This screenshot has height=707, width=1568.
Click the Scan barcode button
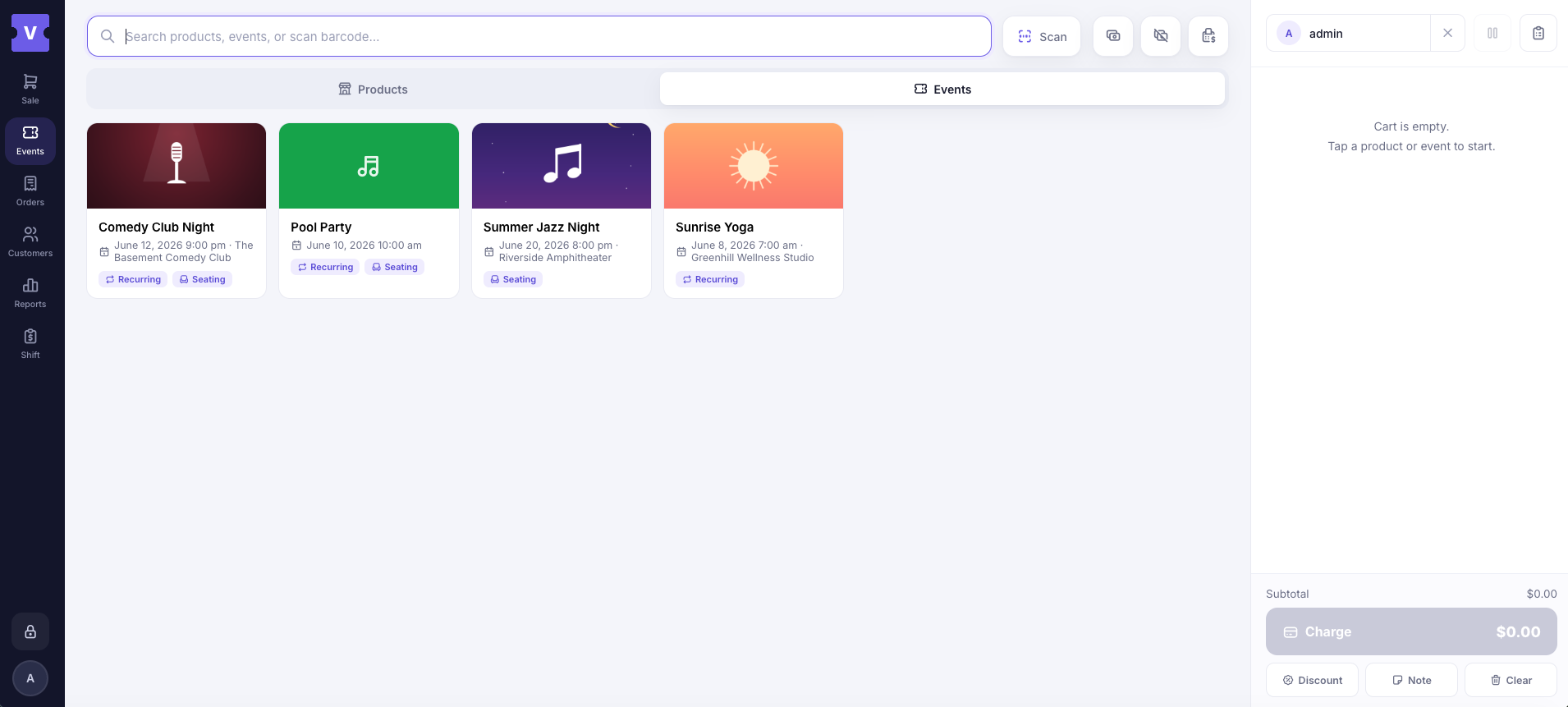(x=1042, y=36)
